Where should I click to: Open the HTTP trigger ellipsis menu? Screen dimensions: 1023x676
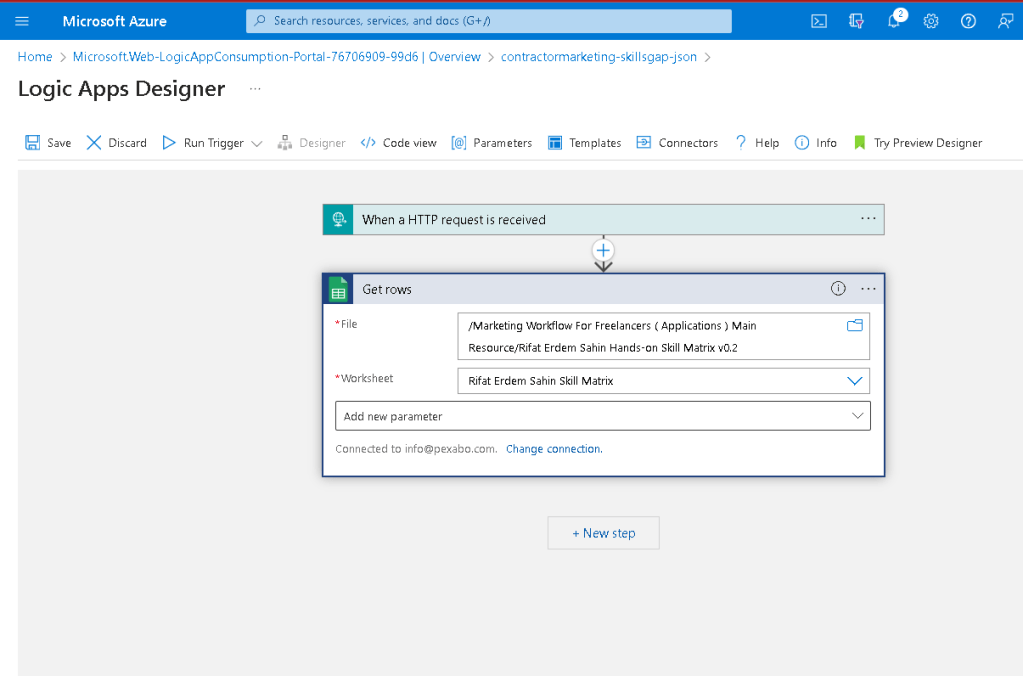868,219
